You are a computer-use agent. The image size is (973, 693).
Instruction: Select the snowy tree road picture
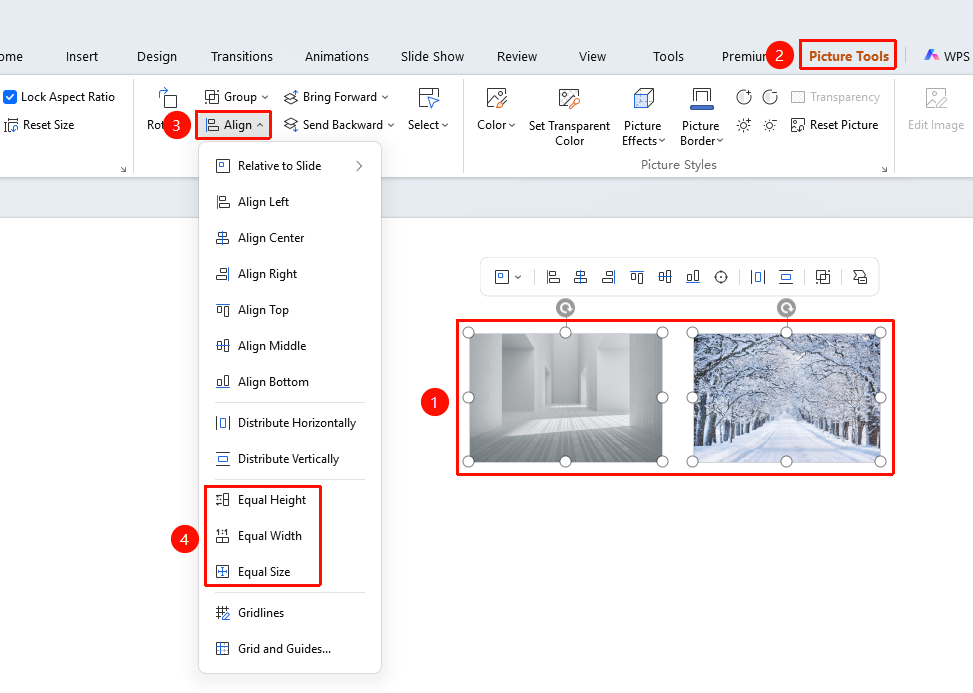pos(786,398)
